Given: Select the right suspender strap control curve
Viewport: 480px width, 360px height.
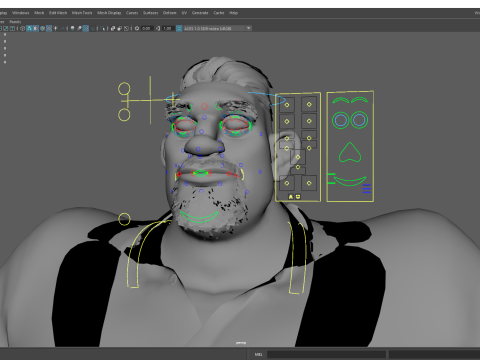Looking at the screenshot, I should (x=297, y=257).
